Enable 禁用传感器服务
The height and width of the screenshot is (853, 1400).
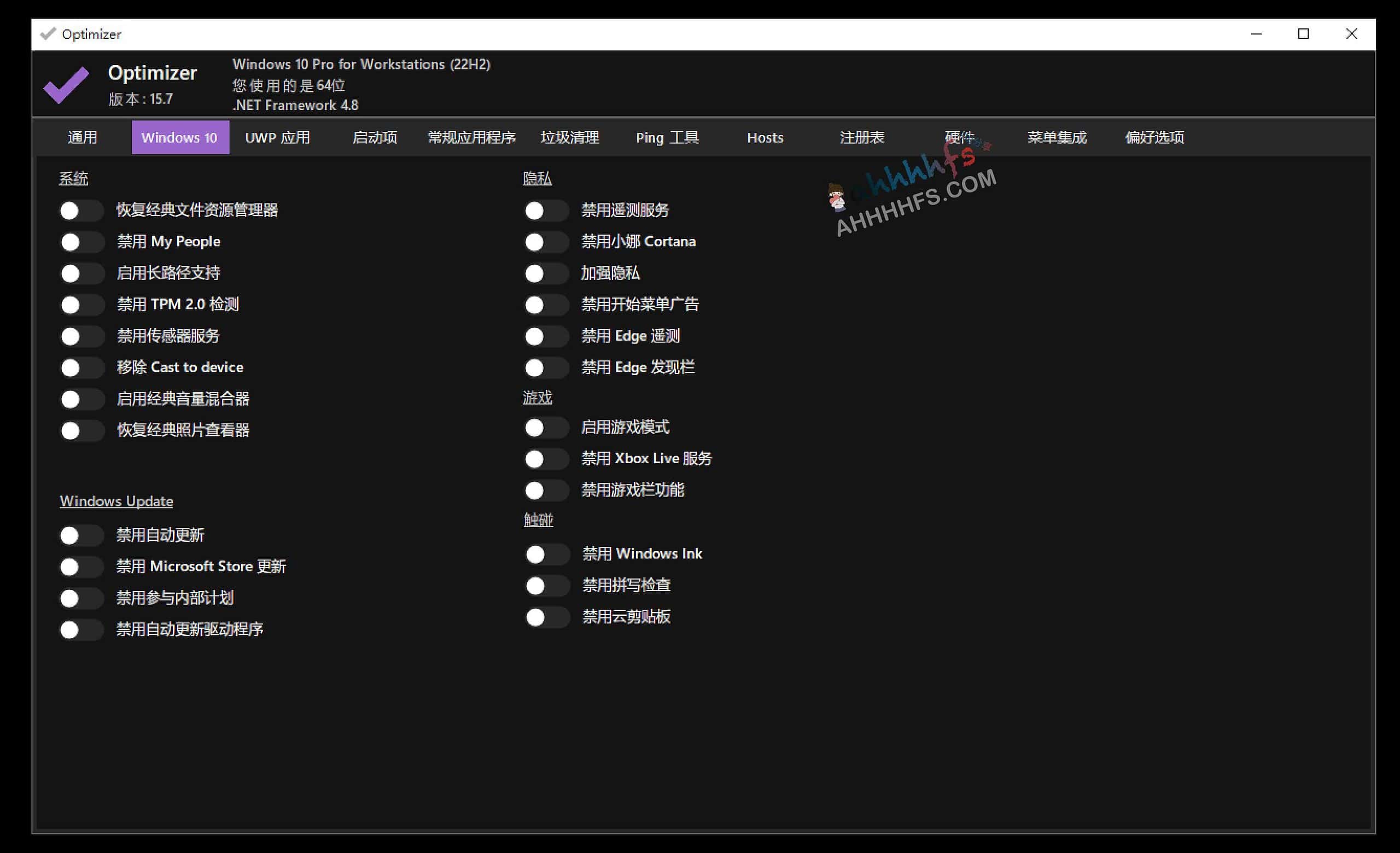coord(81,336)
